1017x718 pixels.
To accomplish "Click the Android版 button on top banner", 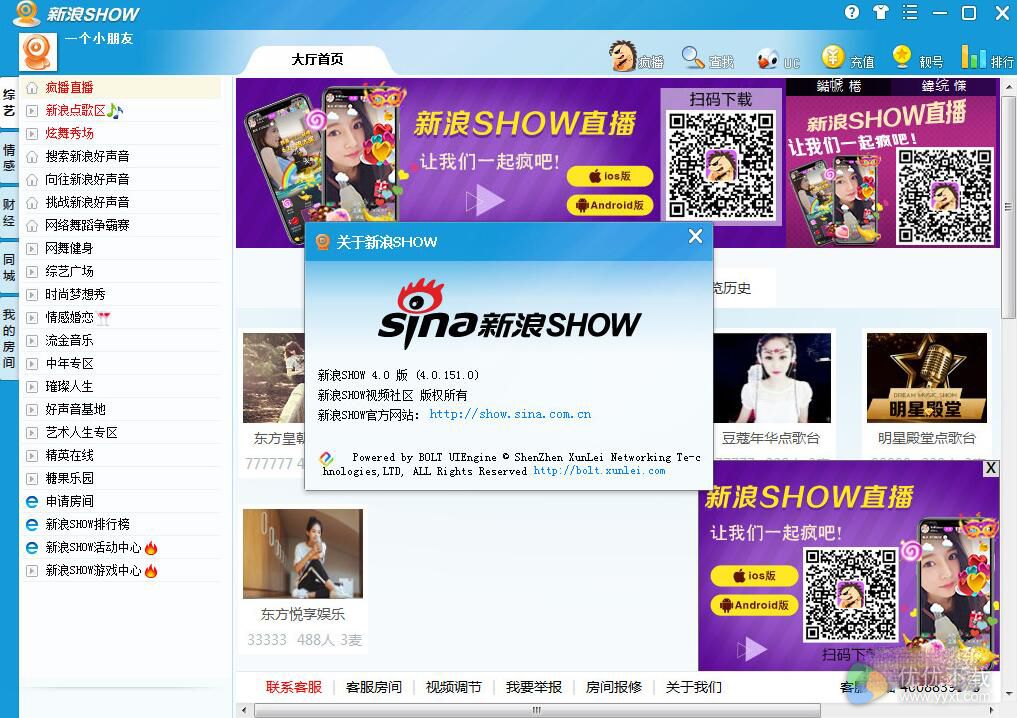I will 610,205.
